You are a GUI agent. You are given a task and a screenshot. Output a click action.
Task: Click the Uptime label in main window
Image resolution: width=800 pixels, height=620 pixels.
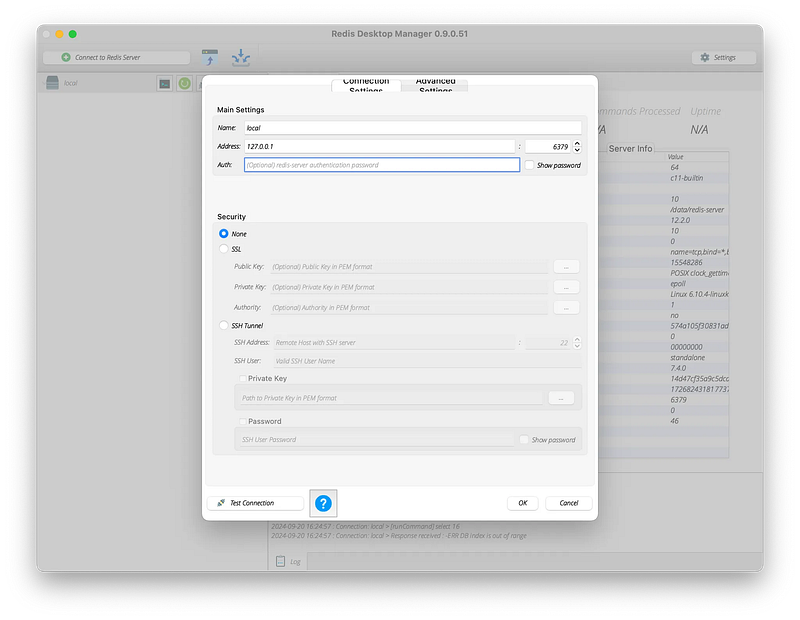point(706,111)
